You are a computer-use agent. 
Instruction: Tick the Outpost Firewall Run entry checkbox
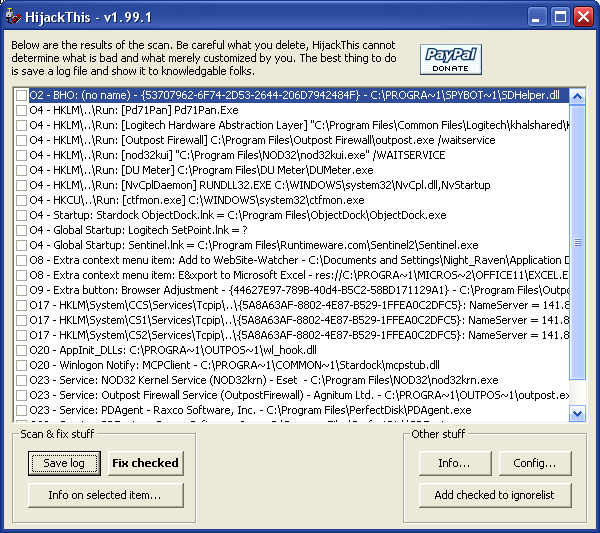click(21, 140)
